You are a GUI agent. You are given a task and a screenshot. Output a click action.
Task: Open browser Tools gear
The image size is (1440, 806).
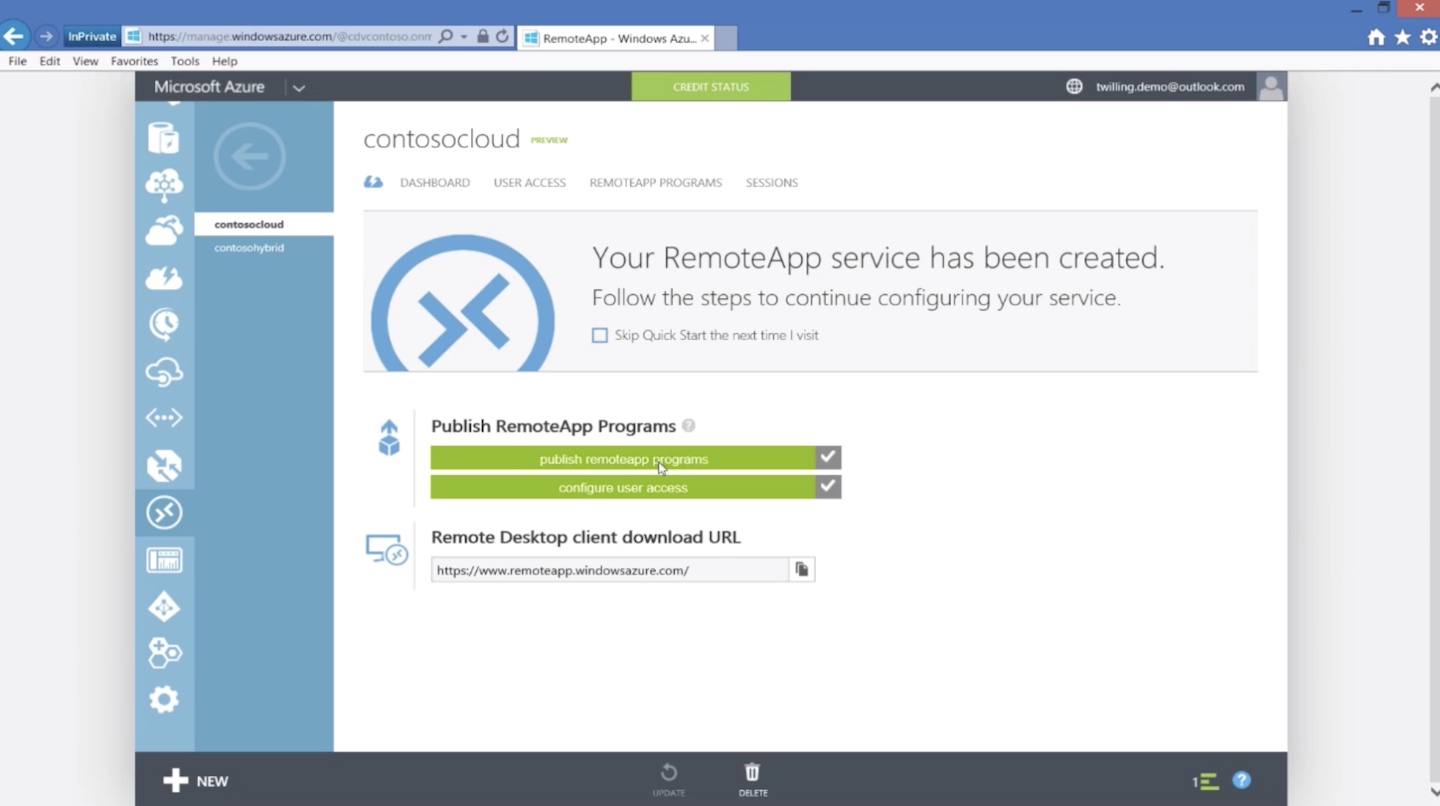pyautogui.click(x=1428, y=37)
